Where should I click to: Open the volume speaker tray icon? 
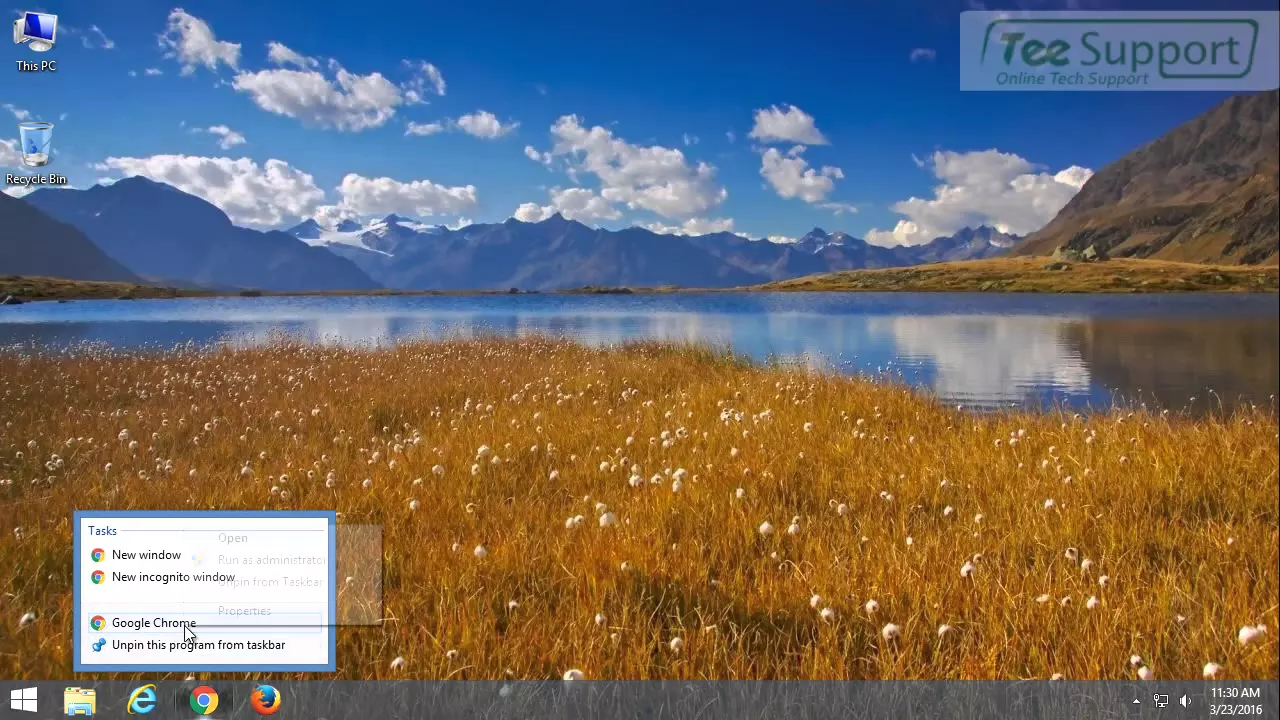click(1185, 701)
